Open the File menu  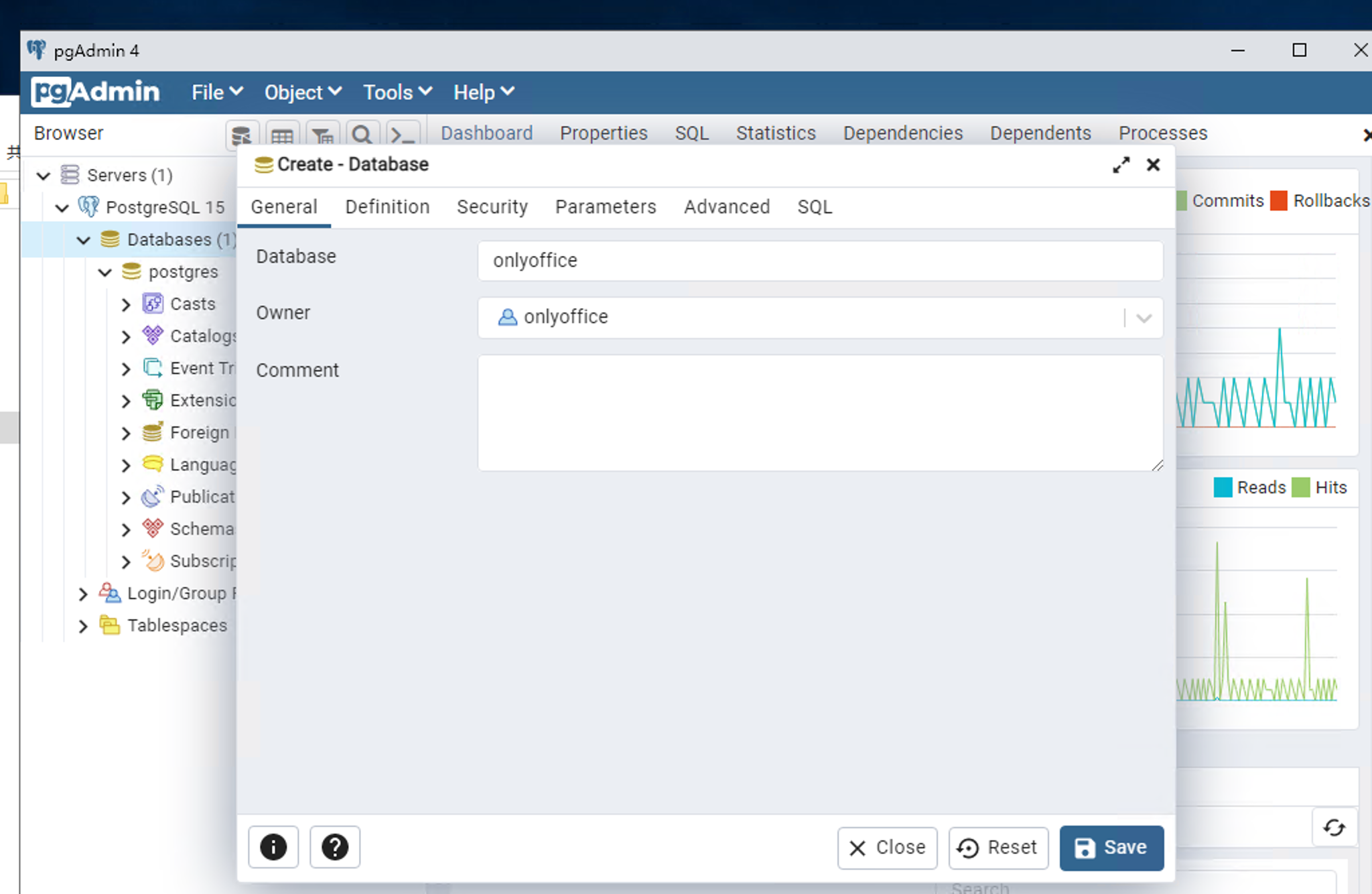(x=217, y=92)
